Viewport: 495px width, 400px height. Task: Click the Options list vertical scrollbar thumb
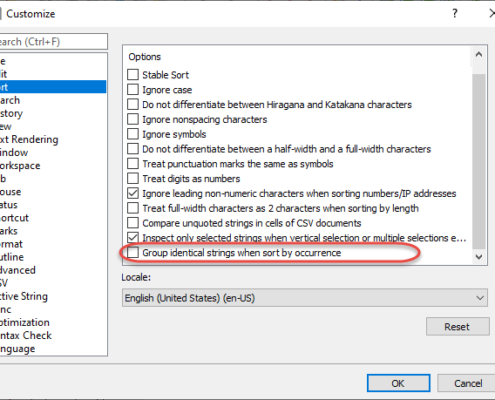coord(479,161)
